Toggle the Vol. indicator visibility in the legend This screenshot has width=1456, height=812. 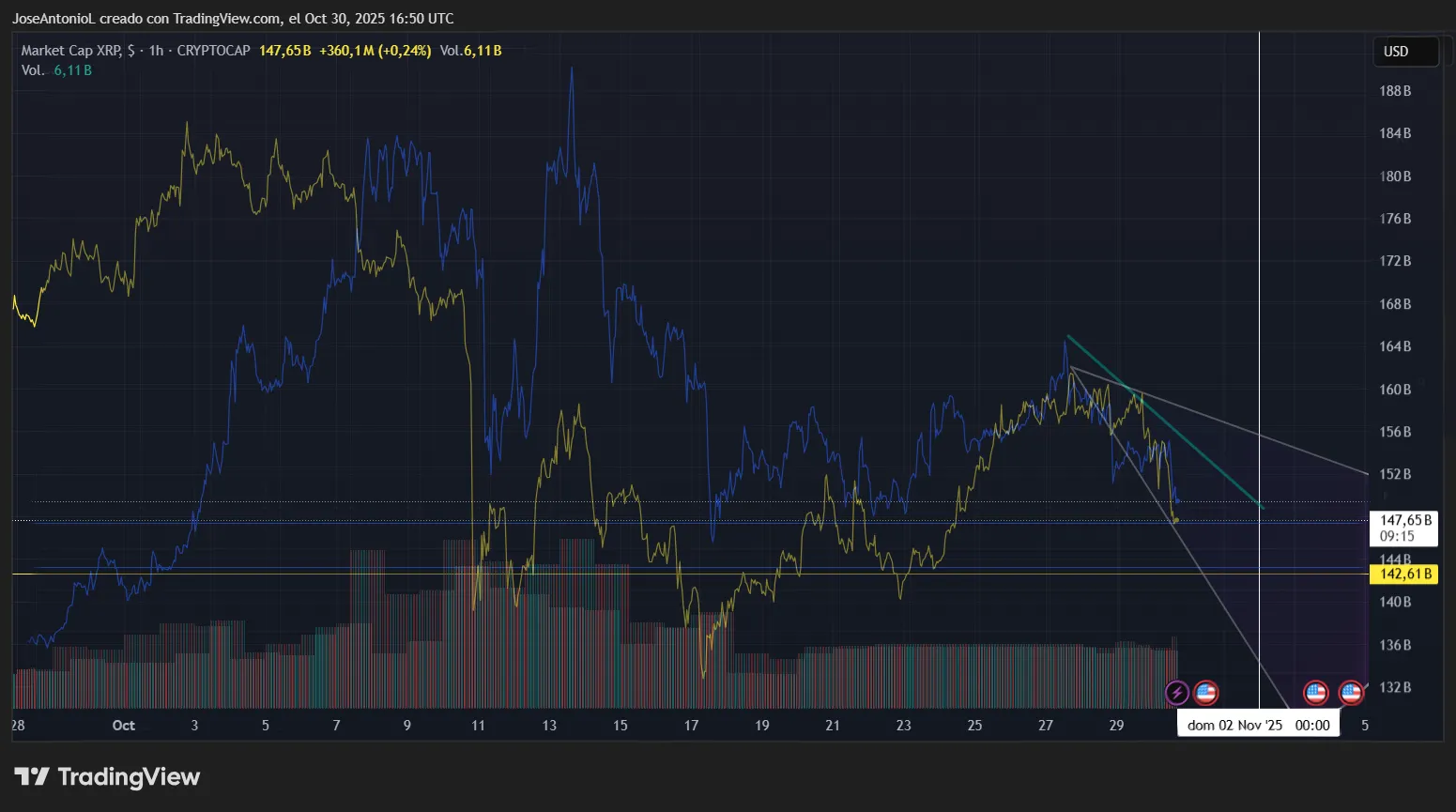pos(31,69)
